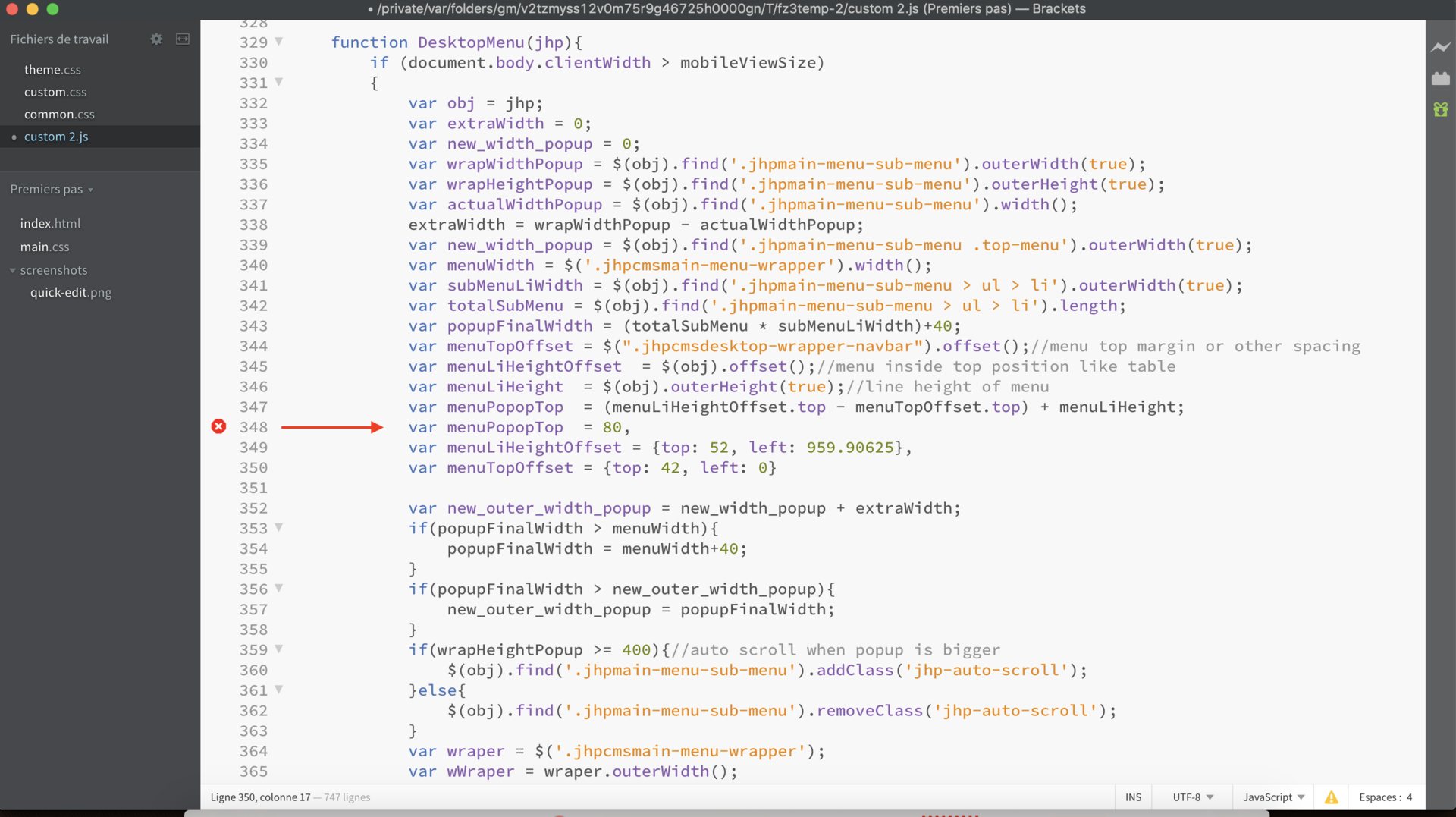Click the red error marker on line 348
1456x817 pixels.
(218, 426)
